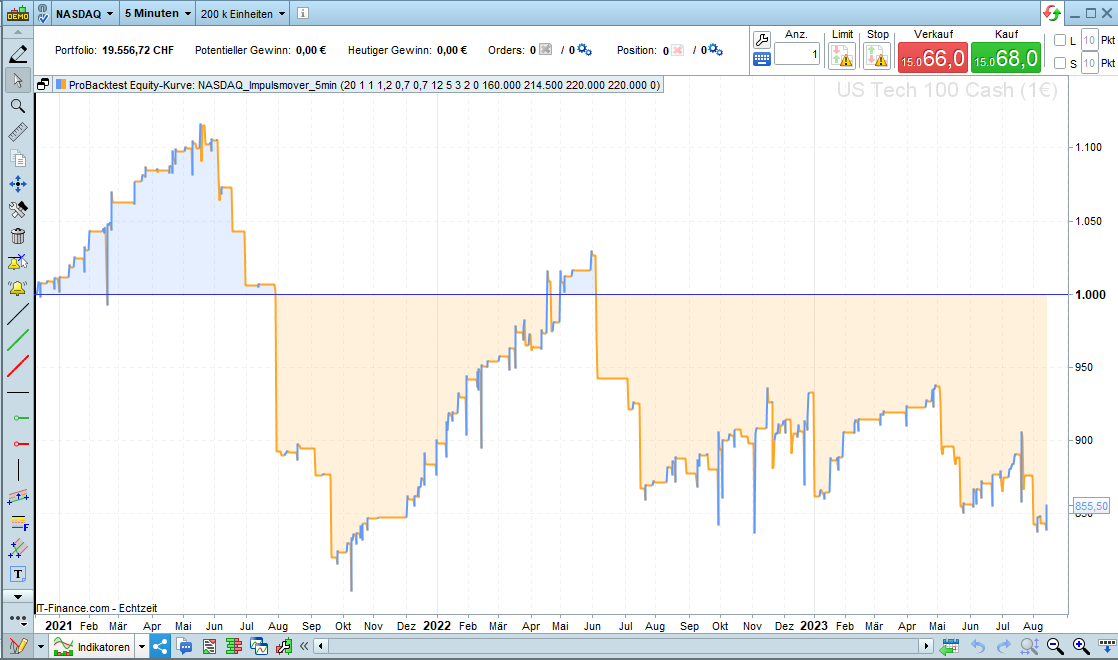Open trading settings wrench button
1118x660 pixels.
tap(761, 40)
